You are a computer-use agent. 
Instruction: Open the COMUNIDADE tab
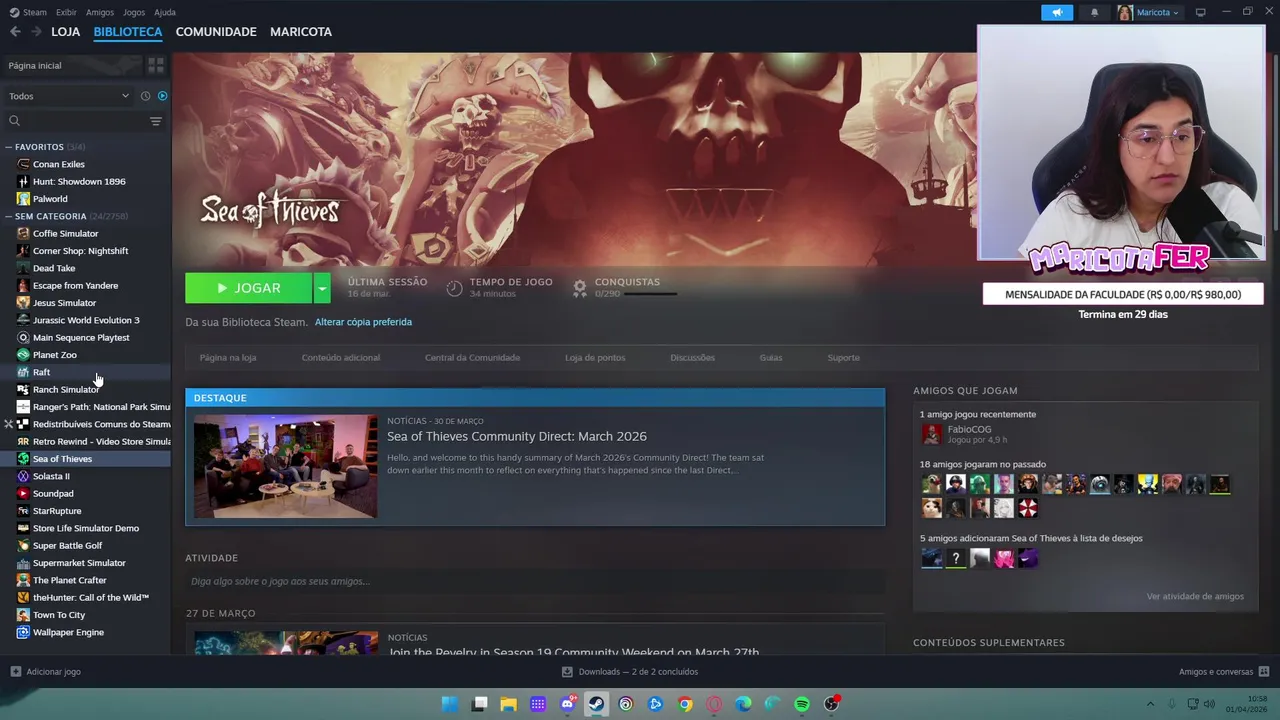click(216, 32)
